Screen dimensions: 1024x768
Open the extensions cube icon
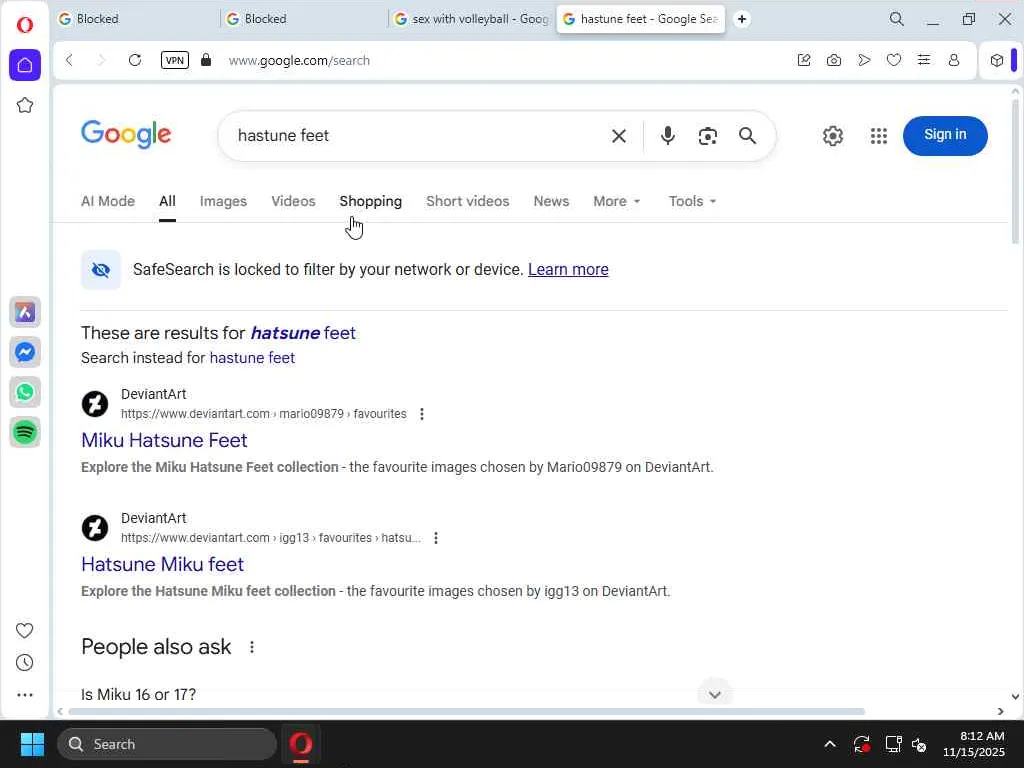(x=997, y=60)
